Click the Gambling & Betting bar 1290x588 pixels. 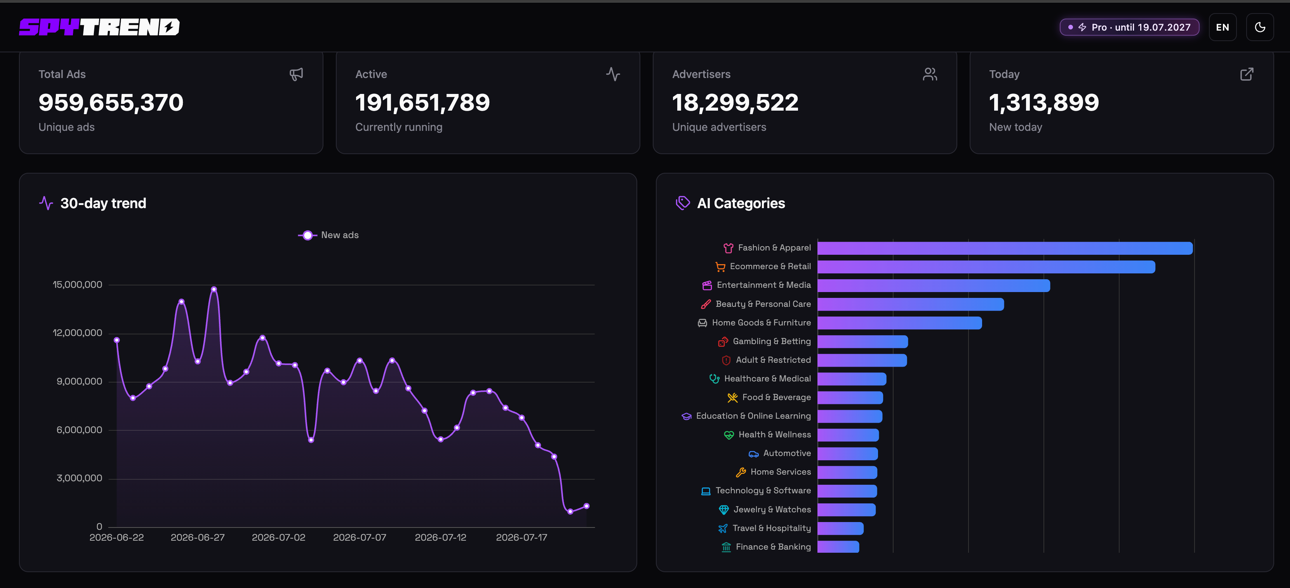tap(863, 342)
